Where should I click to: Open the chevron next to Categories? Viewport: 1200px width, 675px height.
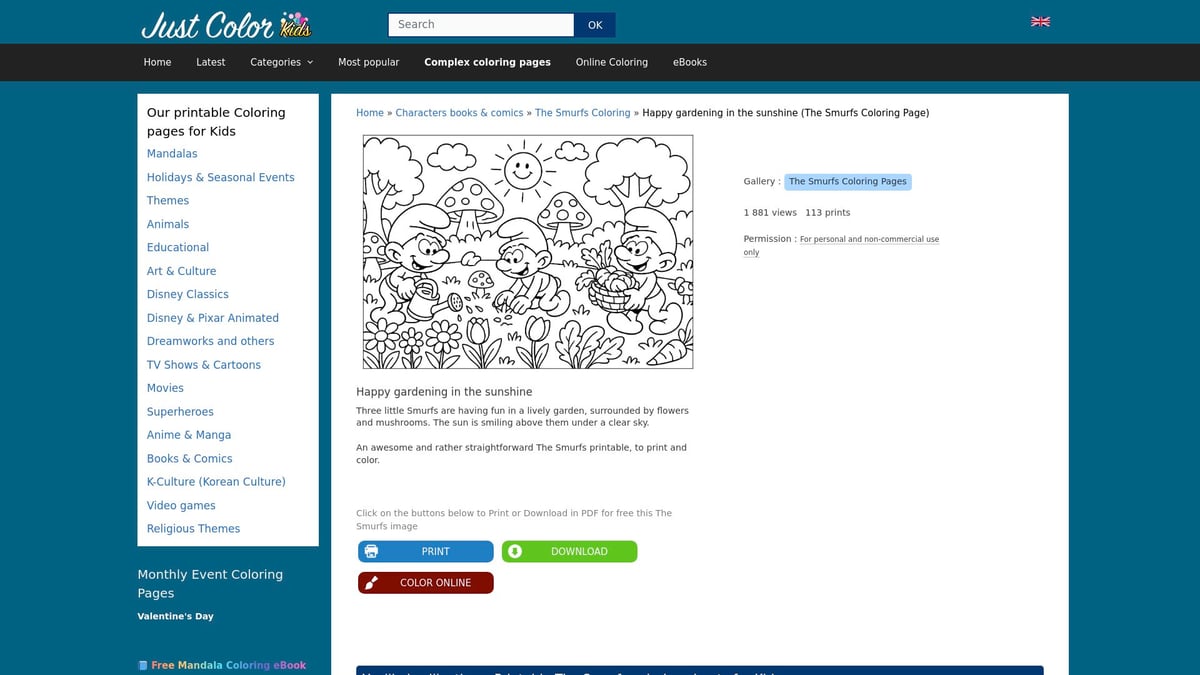pyautogui.click(x=311, y=62)
